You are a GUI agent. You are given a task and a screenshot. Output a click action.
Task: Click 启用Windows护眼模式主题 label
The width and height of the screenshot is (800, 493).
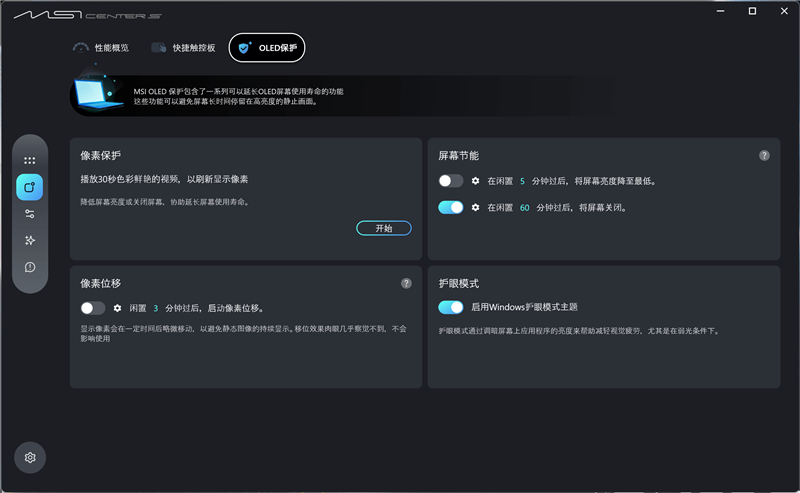coord(524,307)
